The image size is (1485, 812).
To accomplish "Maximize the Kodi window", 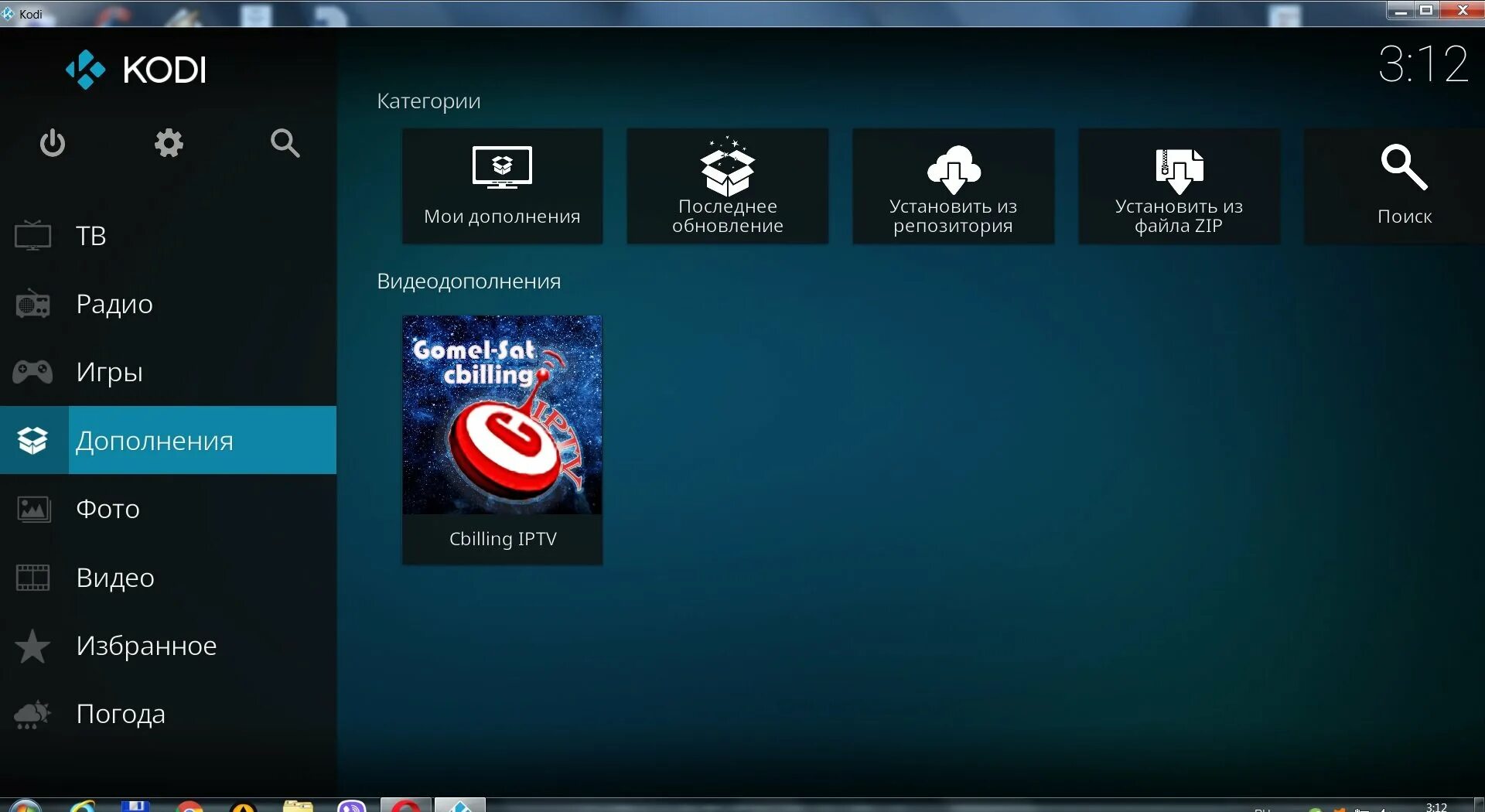I will click(1427, 10).
